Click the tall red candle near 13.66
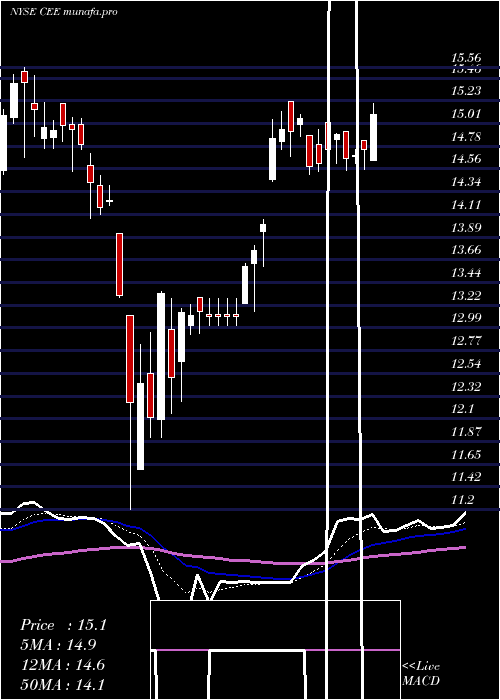 tap(120, 264)
